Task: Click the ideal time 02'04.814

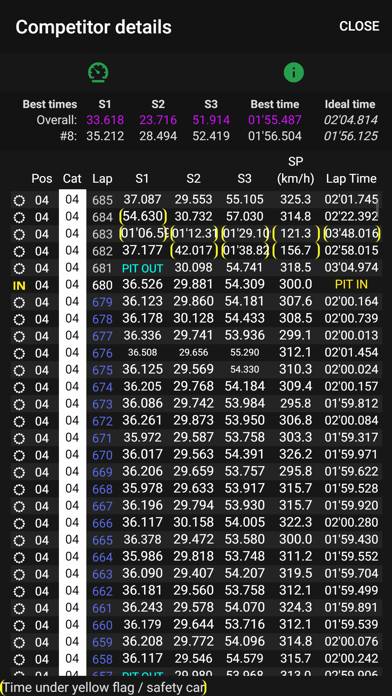Action: click(x=351, y=120)
